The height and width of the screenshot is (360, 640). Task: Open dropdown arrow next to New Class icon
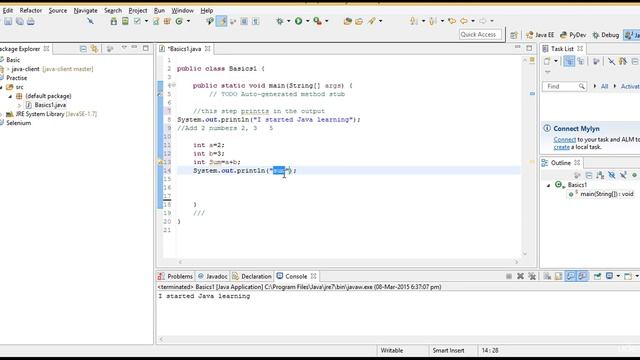click(x=188, y=21)
